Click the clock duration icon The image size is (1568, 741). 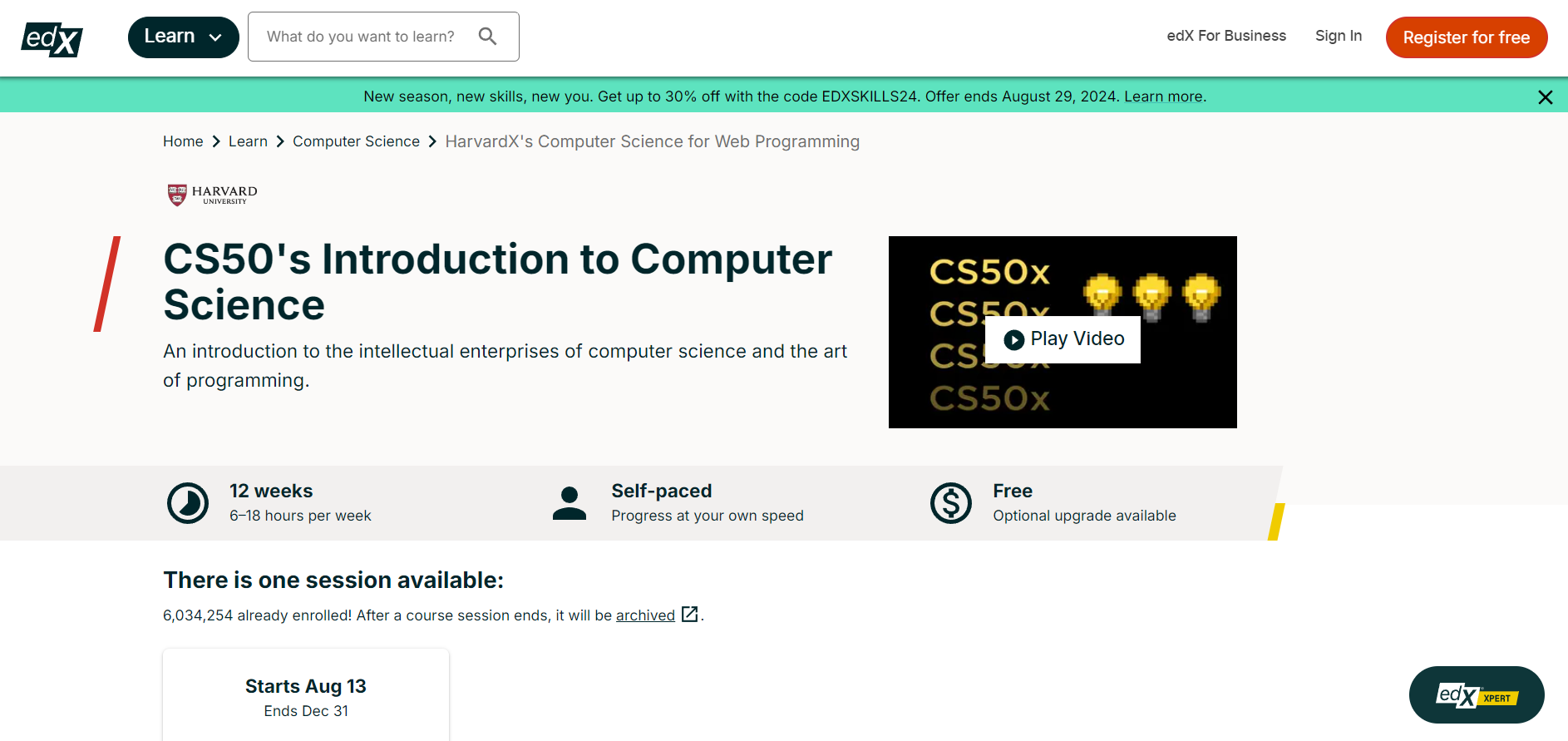pyautogui.click(x=188, y=503)
